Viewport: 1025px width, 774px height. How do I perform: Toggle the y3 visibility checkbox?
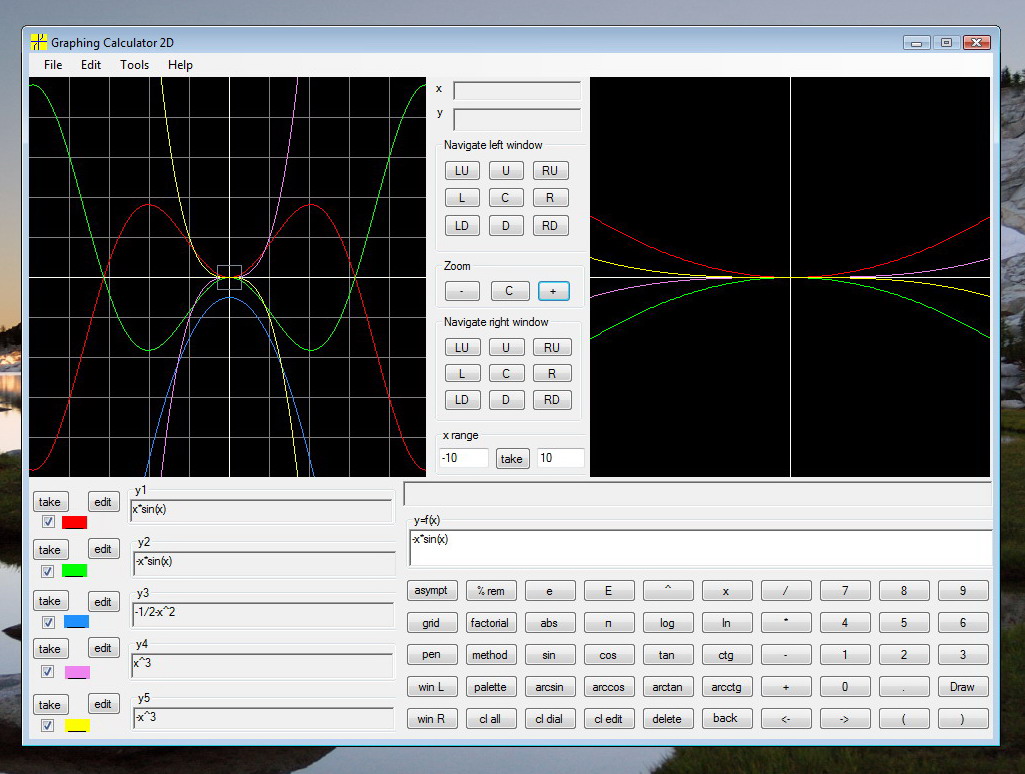click(48, 622)
